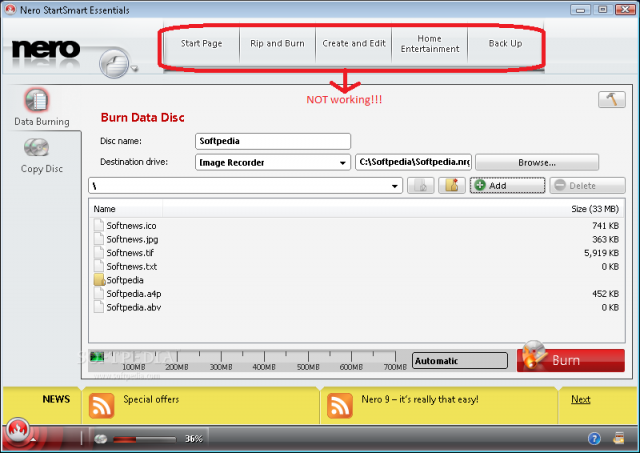Click the Delete button
Screen dimensions: 640x453
587,186
